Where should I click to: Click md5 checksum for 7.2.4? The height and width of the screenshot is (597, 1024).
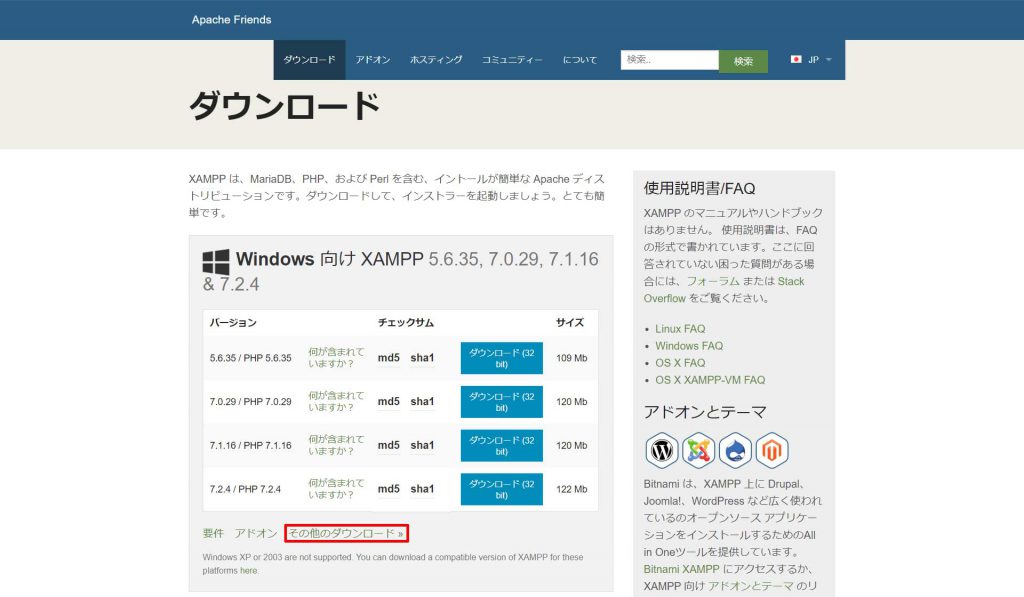[389, 489]
